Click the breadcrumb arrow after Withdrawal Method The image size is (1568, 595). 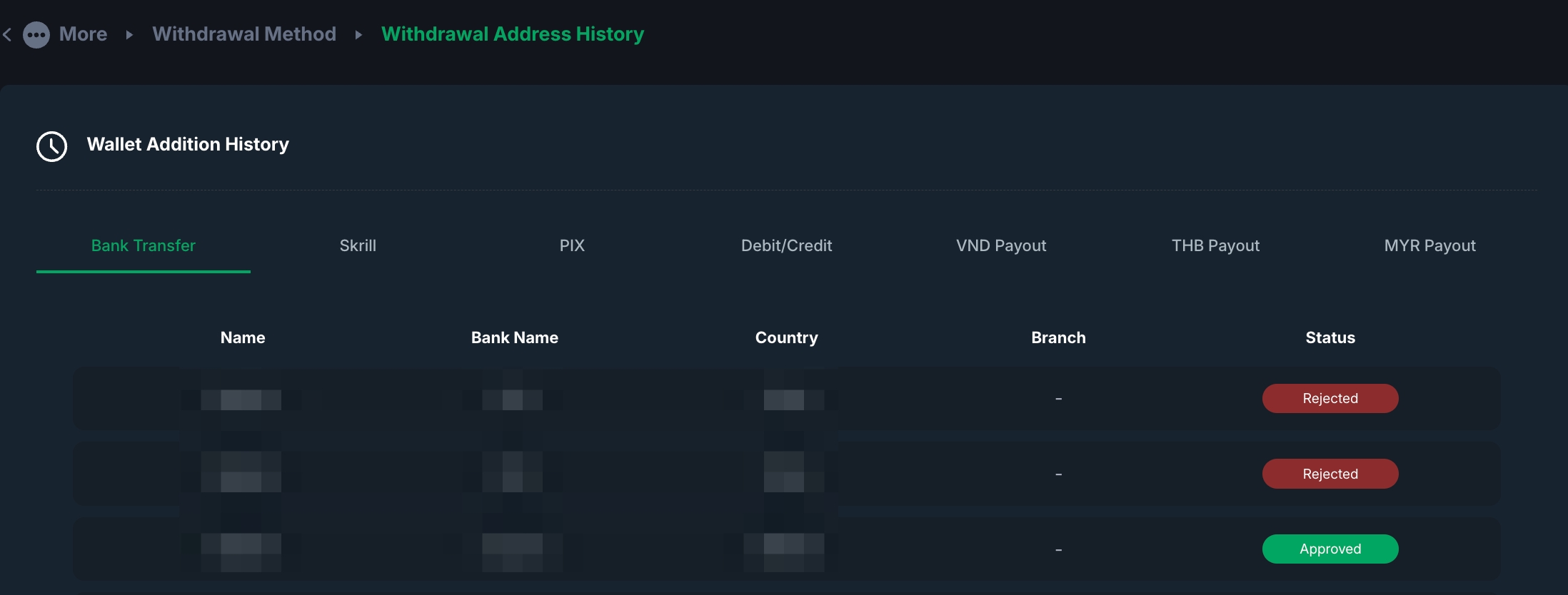358,34
